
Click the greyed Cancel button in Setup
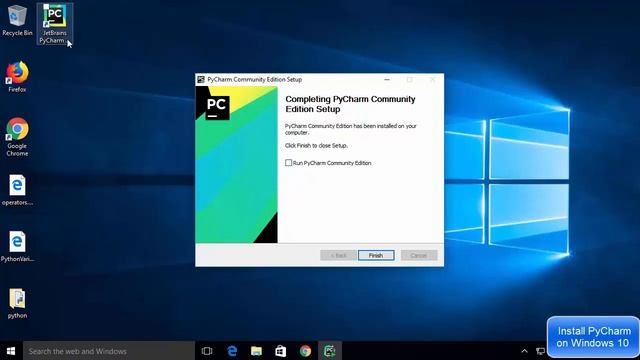click(419, 255)
